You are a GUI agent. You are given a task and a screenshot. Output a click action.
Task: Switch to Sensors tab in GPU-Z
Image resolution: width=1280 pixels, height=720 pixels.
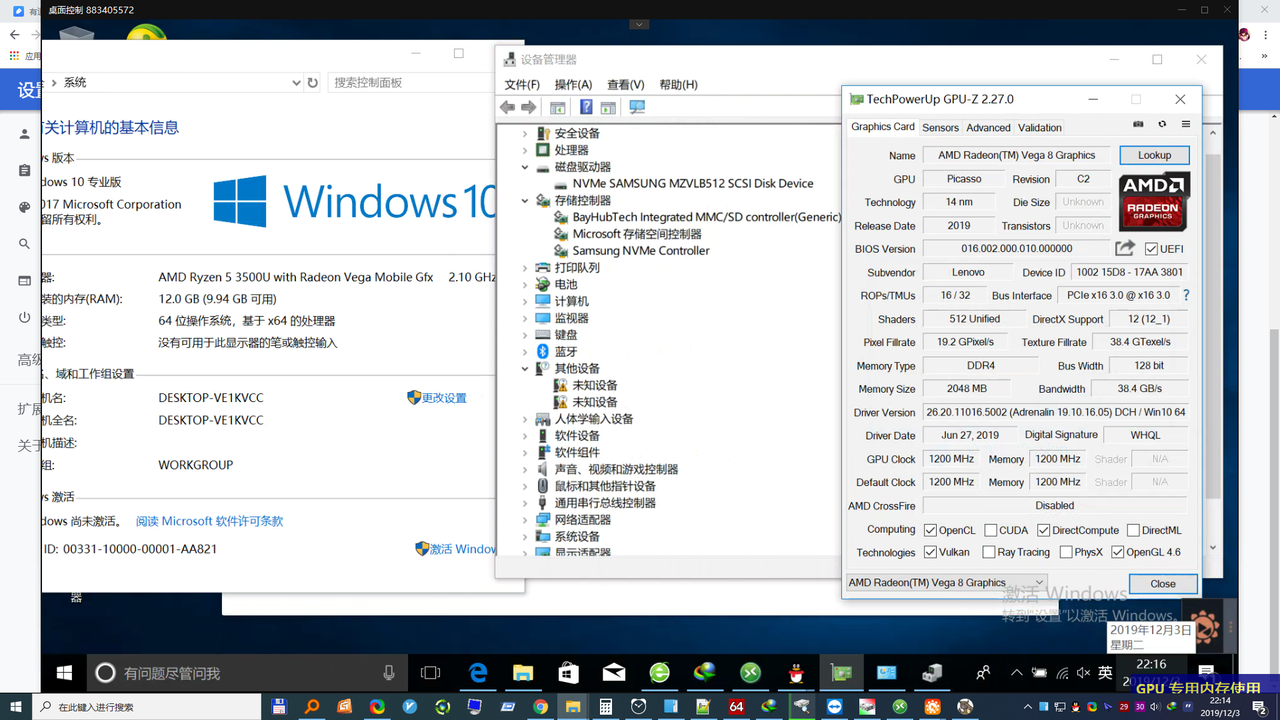(x=940, y=128)
